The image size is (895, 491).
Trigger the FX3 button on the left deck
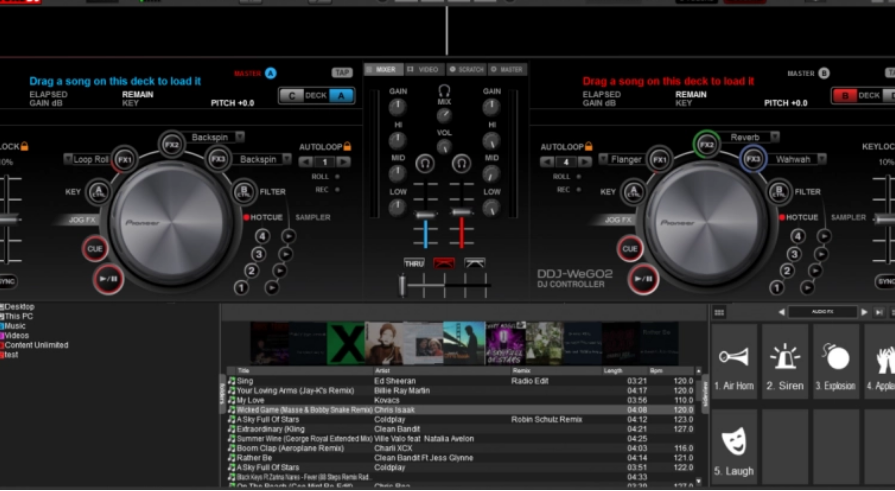point(217,159)
